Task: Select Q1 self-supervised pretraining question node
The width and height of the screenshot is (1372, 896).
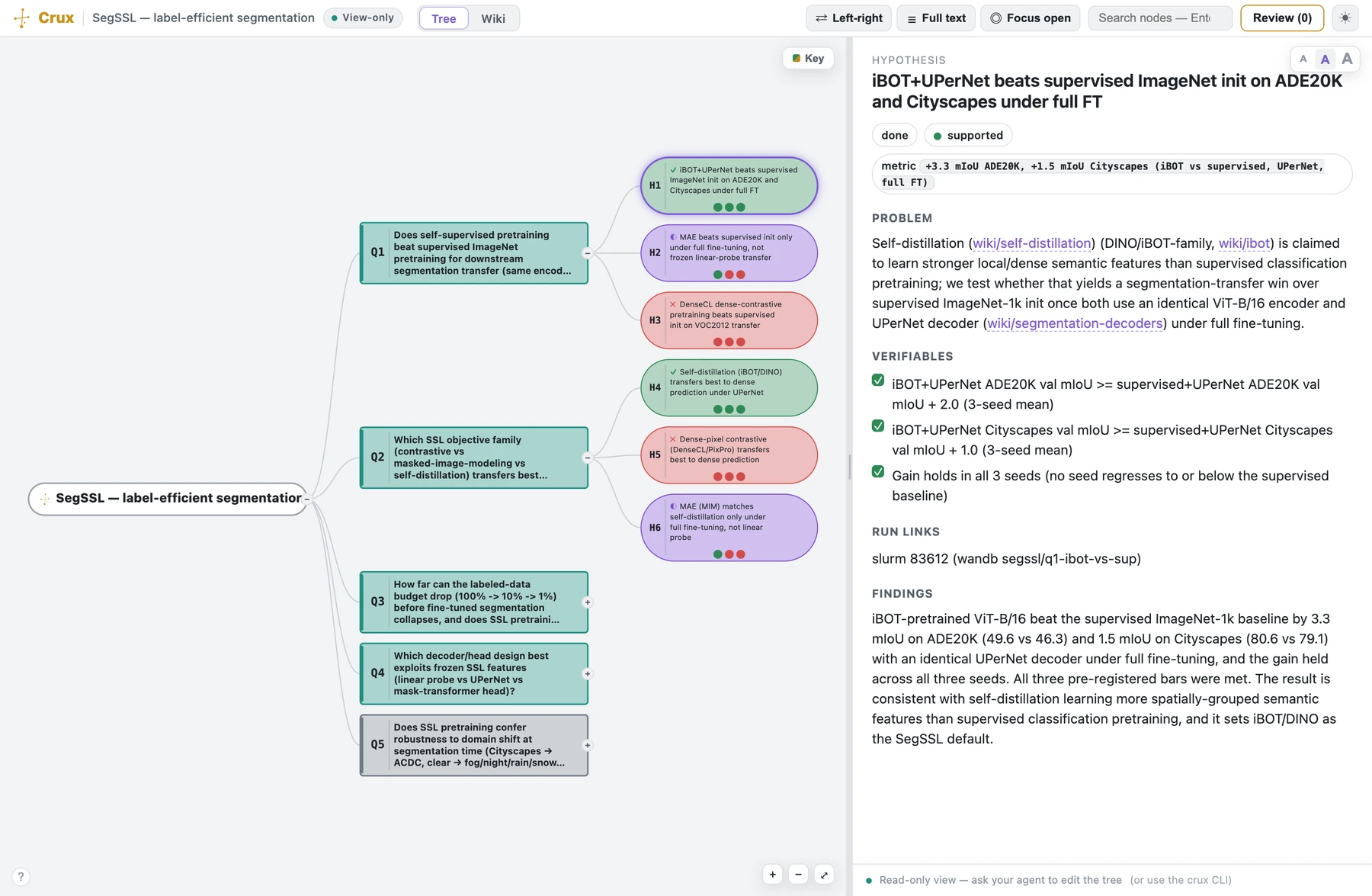Action: click(x=473, y=253)
